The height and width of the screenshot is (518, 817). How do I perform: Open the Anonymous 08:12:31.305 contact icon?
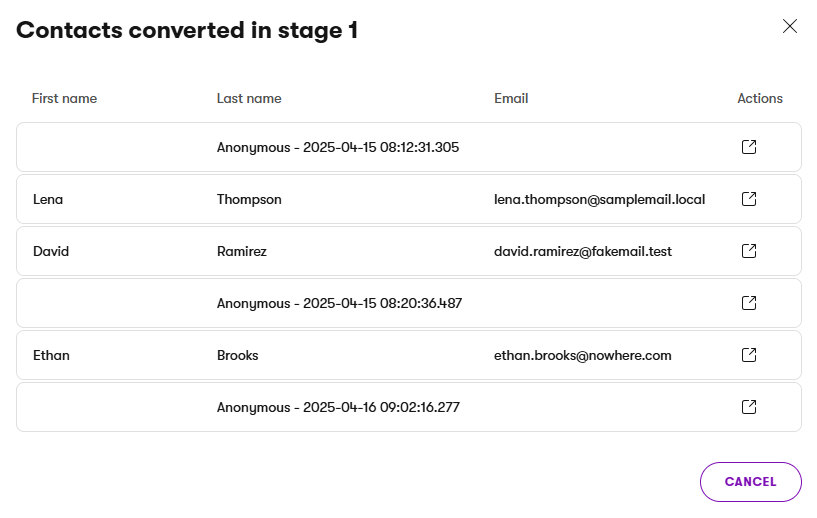pyautogui.click(x=748, y=147)
